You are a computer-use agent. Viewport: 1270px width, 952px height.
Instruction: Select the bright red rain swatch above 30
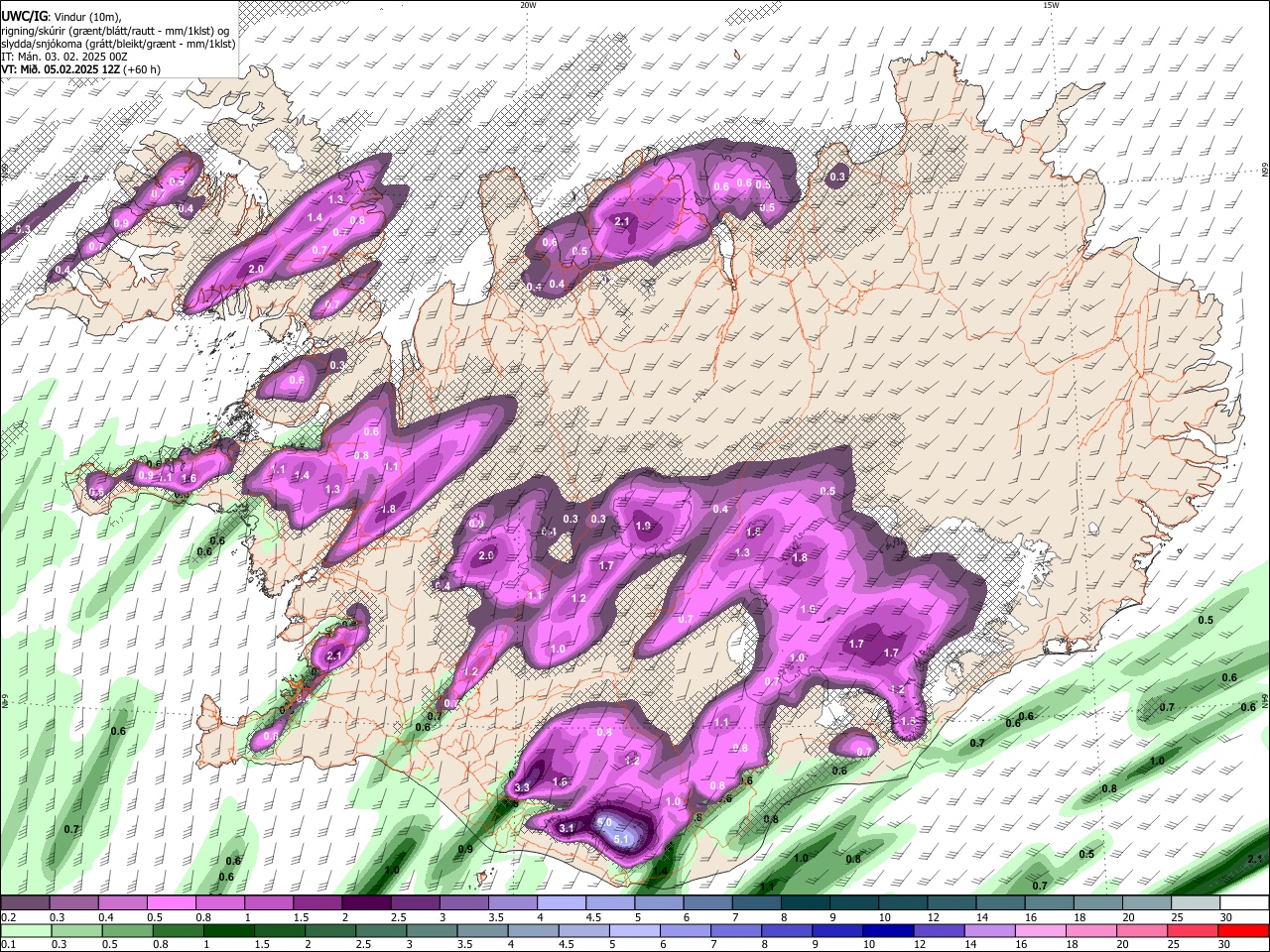click(1244, 930)
